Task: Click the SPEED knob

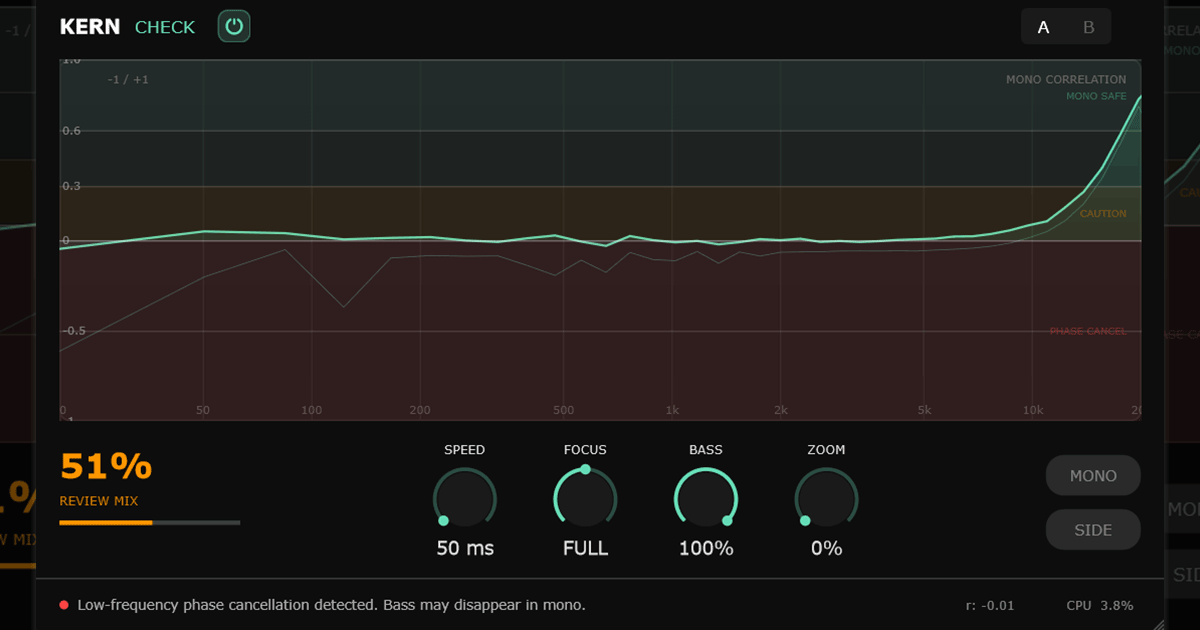Action: point(465,498)
